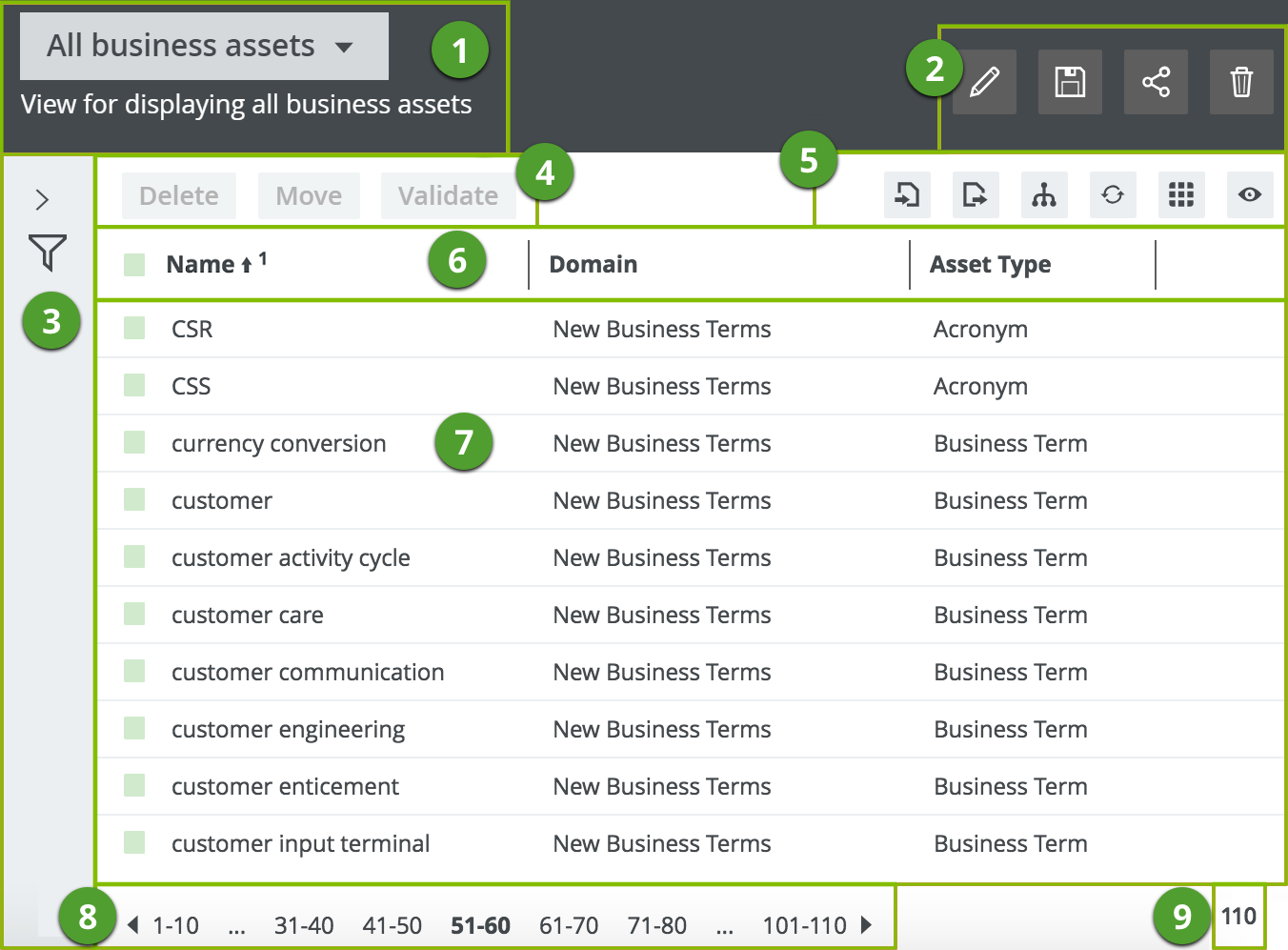The image size is (1288, 950).
Task: Select the customer care row checkbox
Action: (x=134, y=615)
